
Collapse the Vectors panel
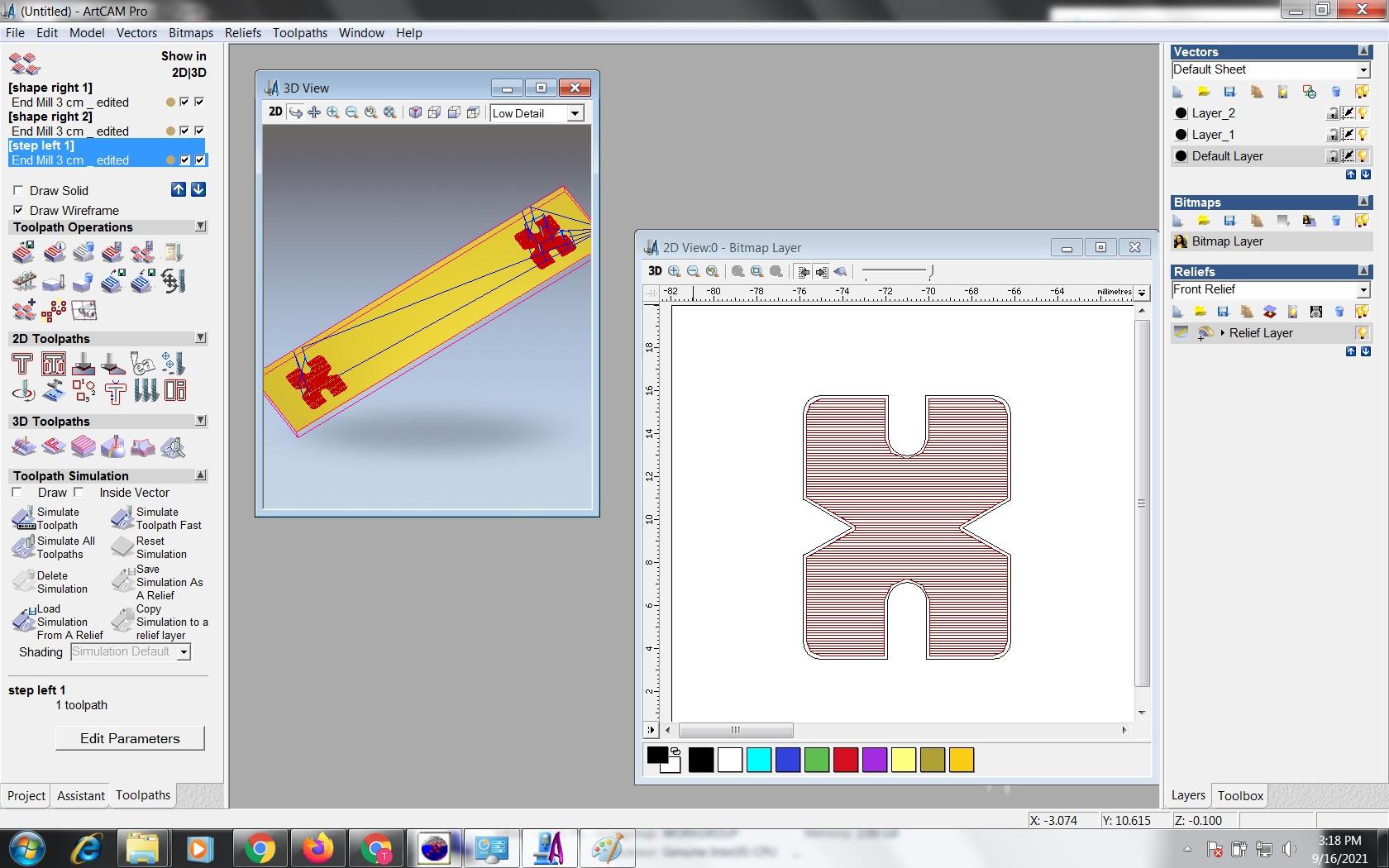1364,51
